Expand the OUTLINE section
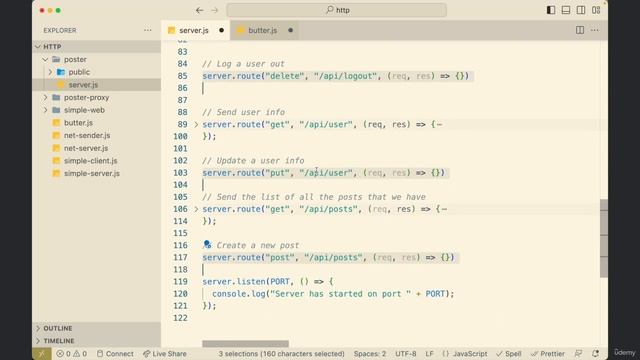 97,328
